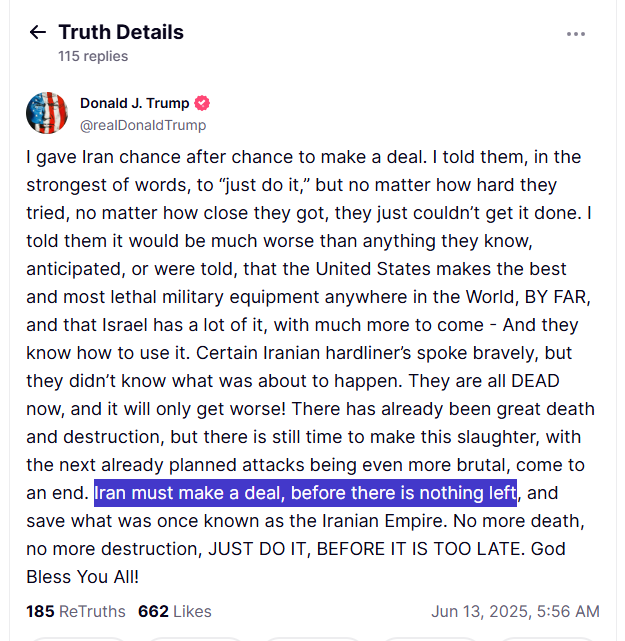This screenshot has width=625, height=641.
Task: Open Donald J. Trump's profile avatar
Action: pyautogui.click(x=47, y=113)
